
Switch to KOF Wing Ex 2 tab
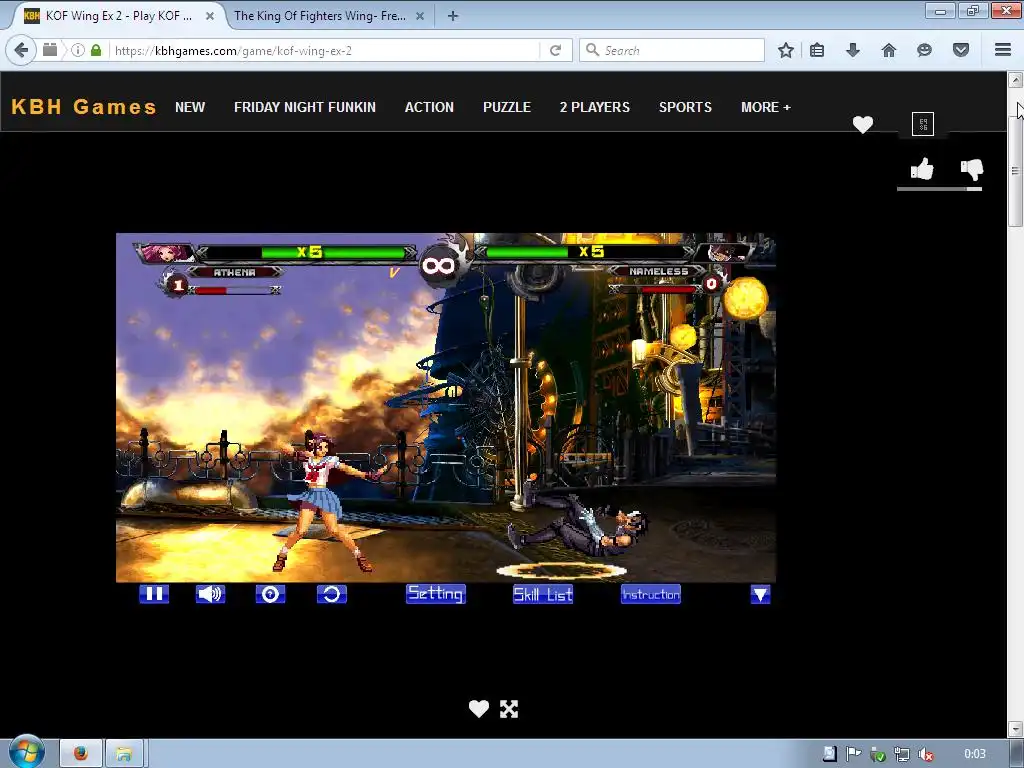(118, 16)
